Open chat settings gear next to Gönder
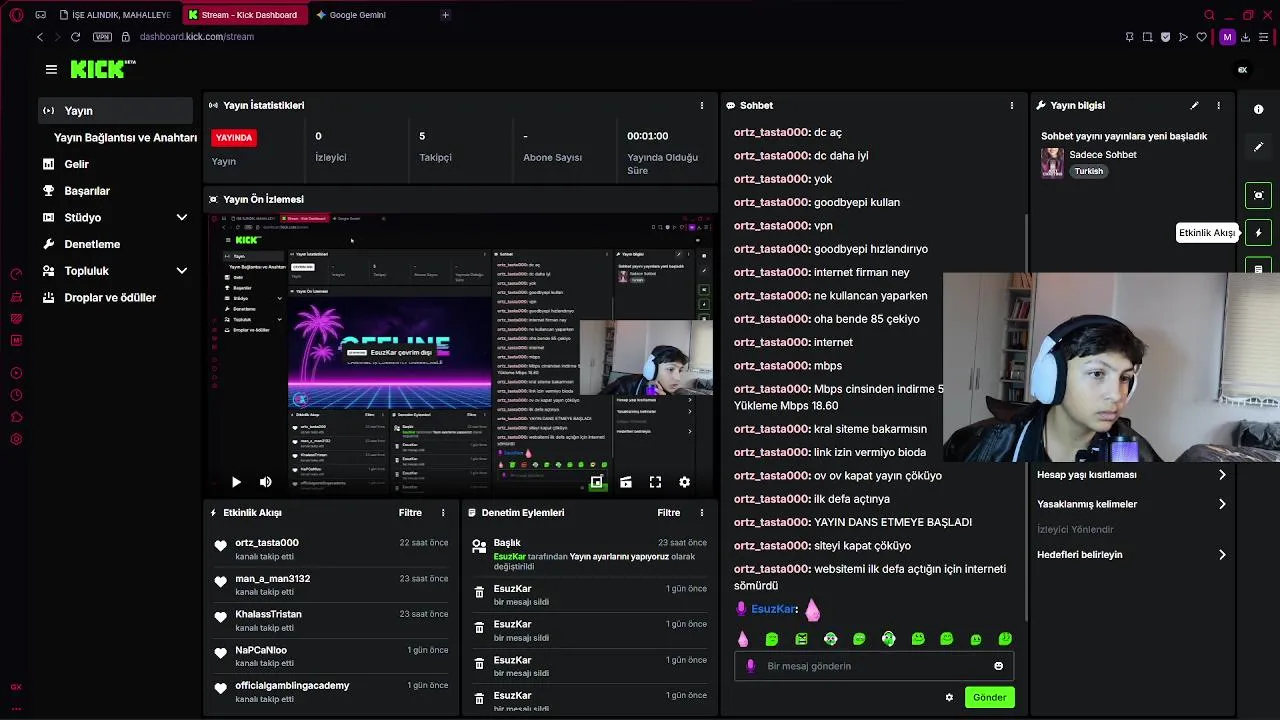 [949, 697]
